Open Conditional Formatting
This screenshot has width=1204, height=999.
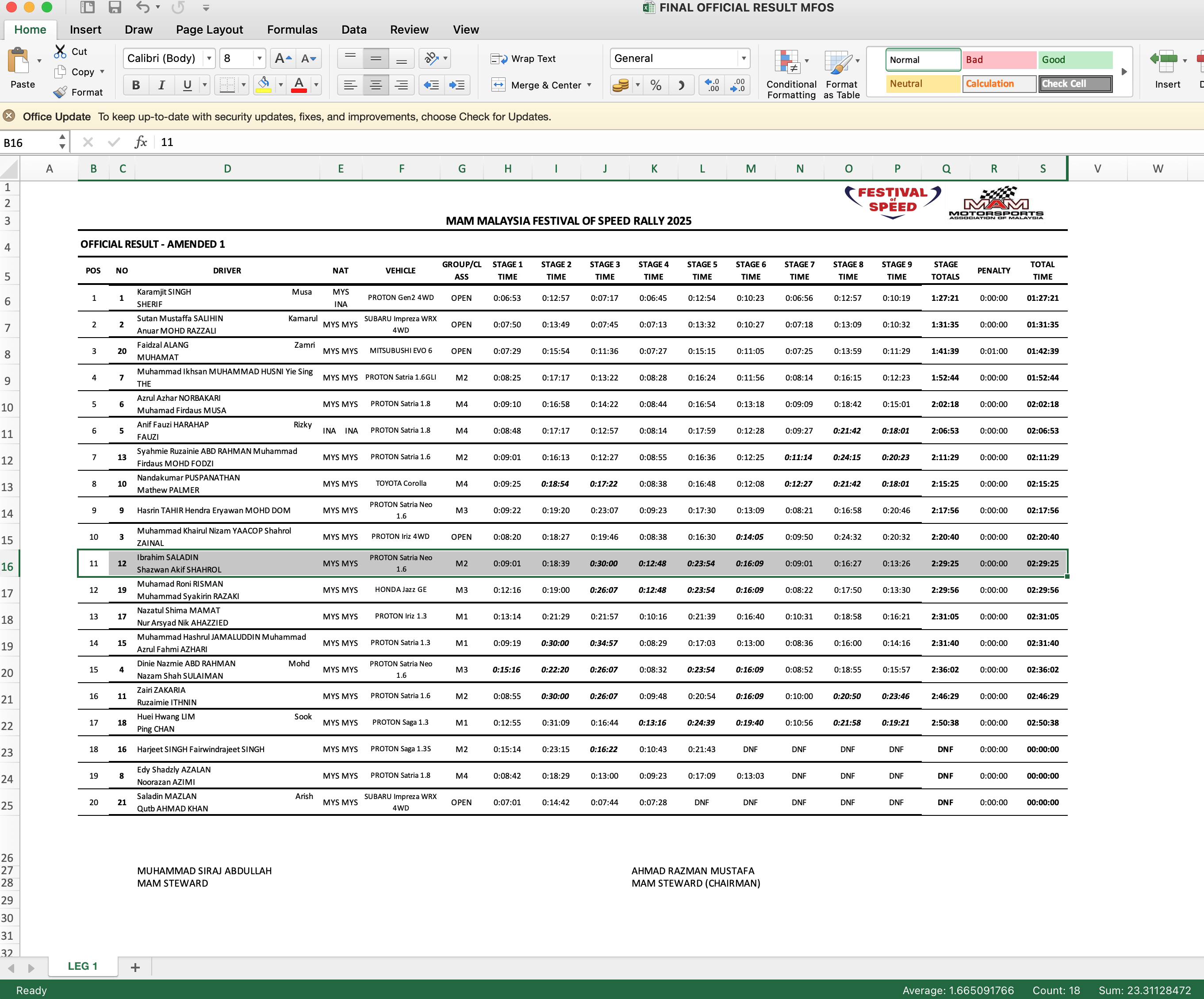click(x=791, y=75)
